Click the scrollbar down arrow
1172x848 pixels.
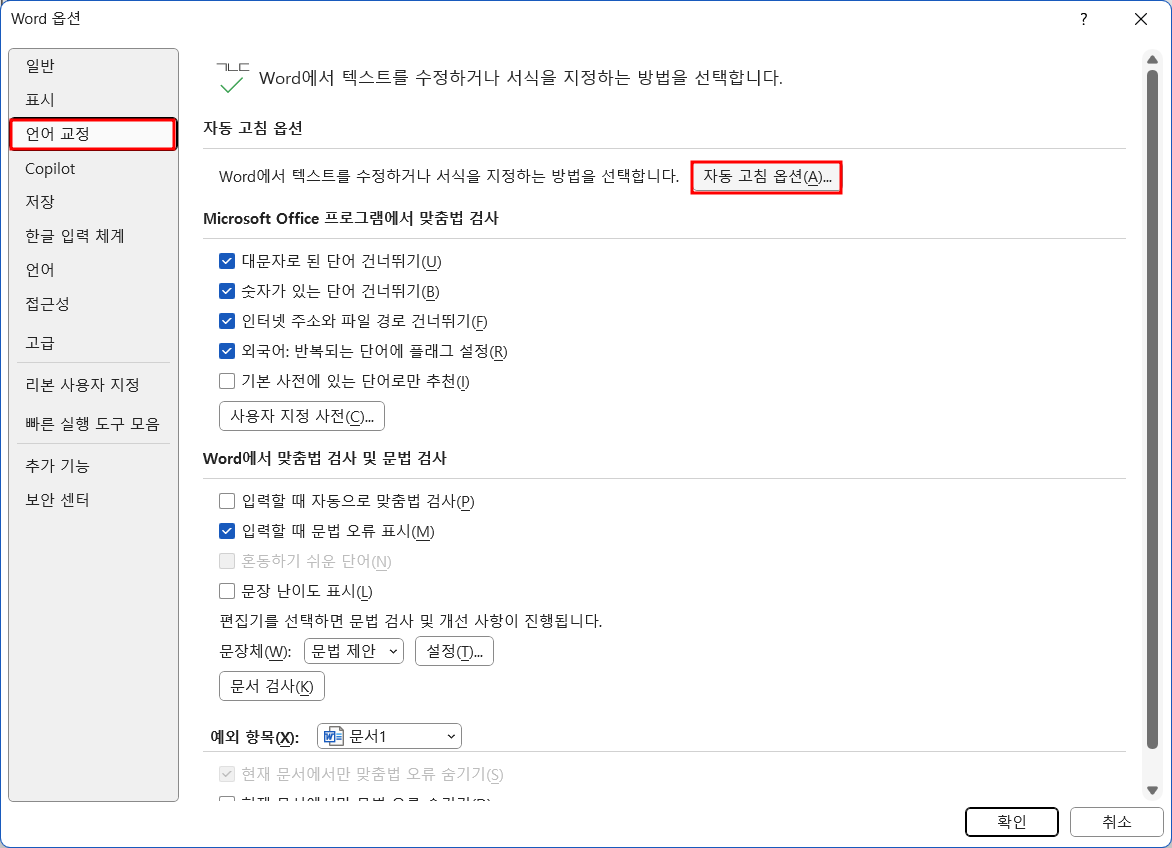pyautogui.click(x=1152, y=790)
